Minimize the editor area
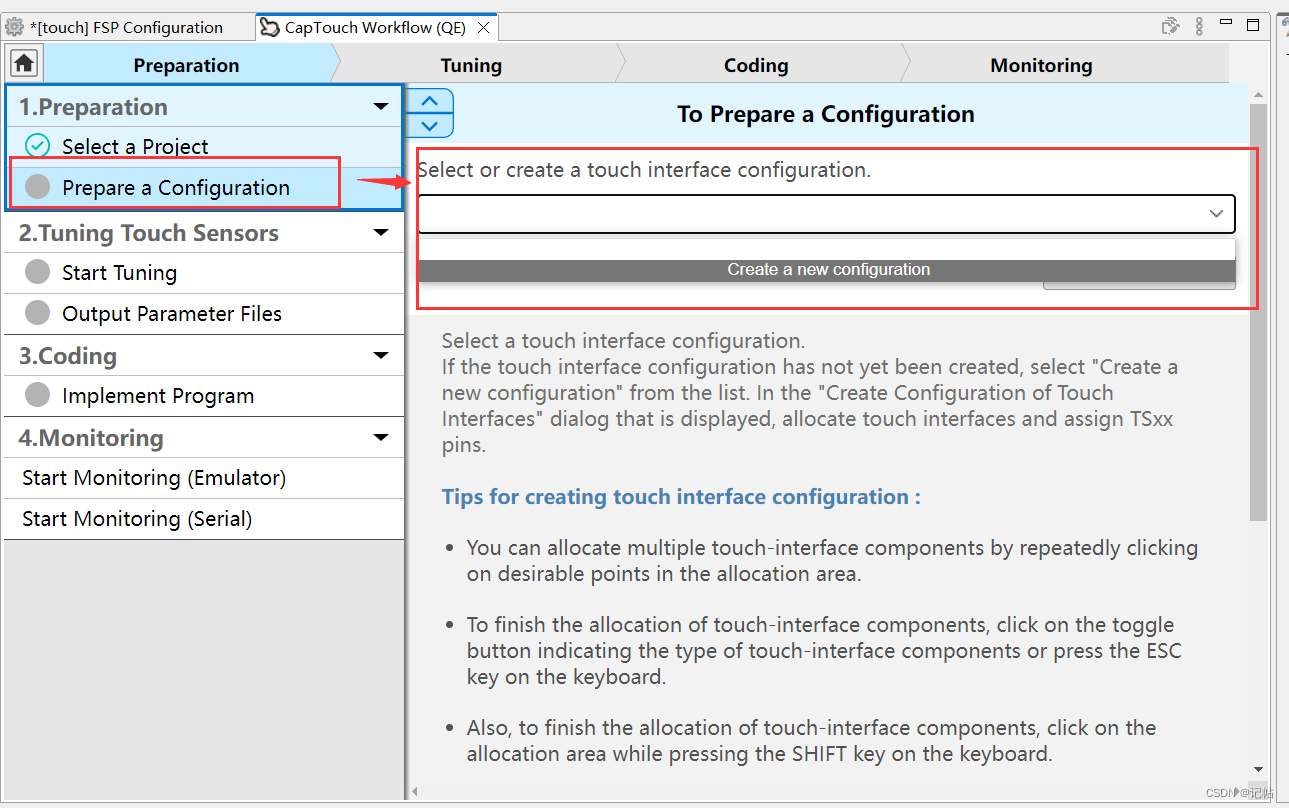This screenshot has height=808, width=1289. [x=1228, y=24]
